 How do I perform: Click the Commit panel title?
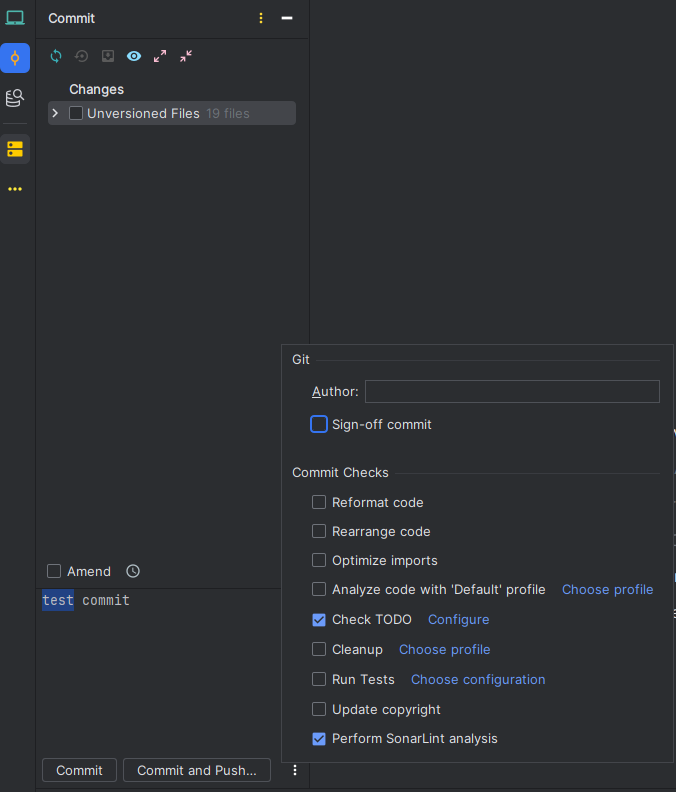[71, 18]
